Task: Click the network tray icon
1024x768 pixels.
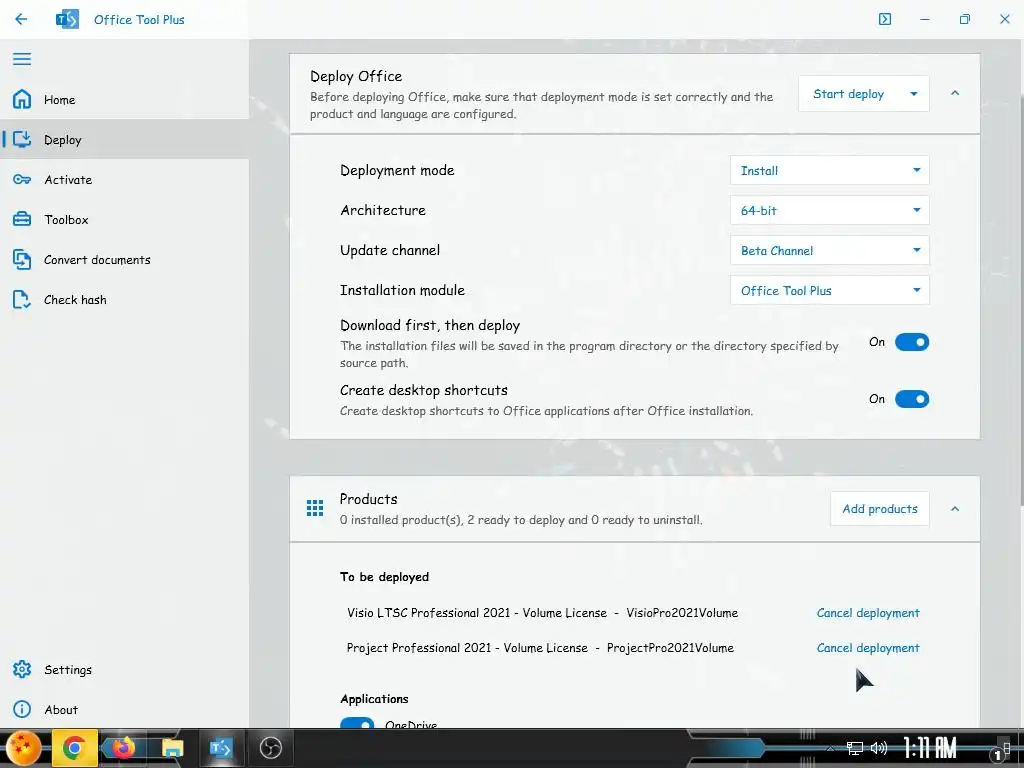Action: (x=854, y=748)
